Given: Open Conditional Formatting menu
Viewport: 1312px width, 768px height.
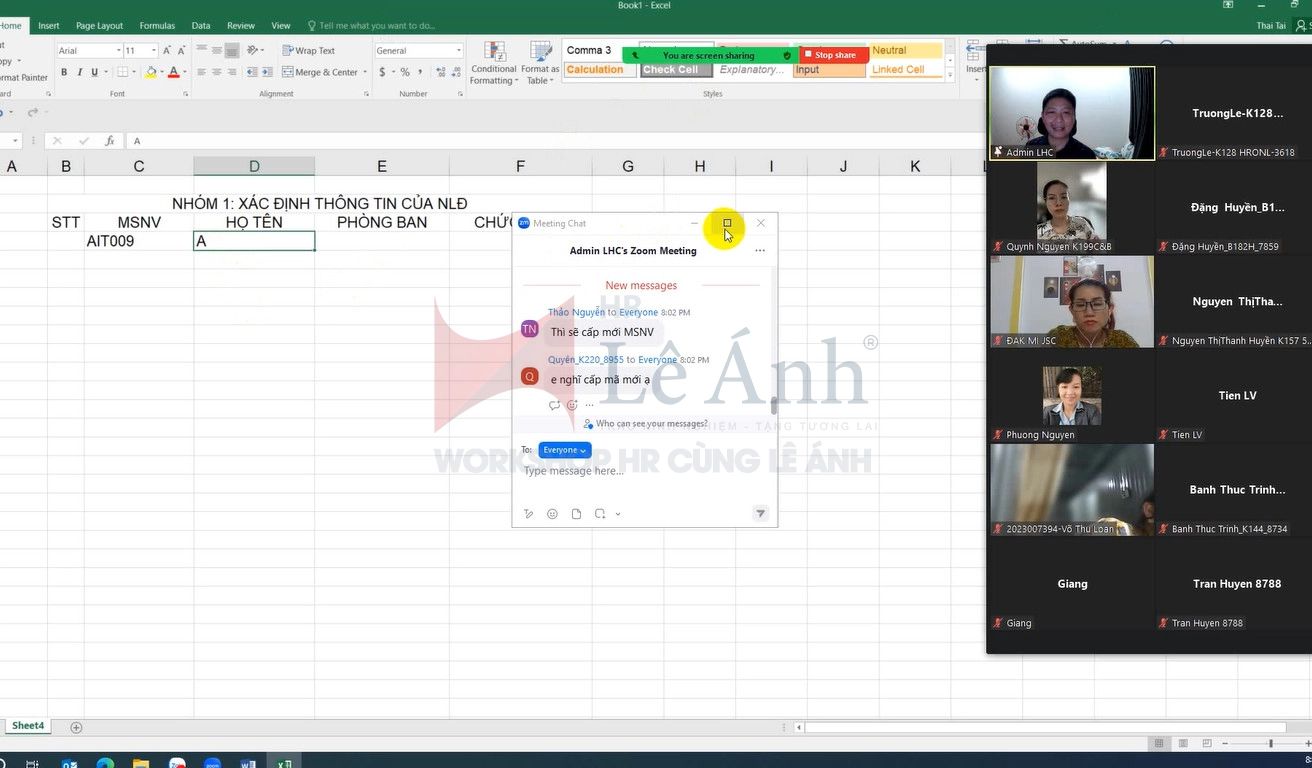Looking at the screenshot, I should [494, 63].
